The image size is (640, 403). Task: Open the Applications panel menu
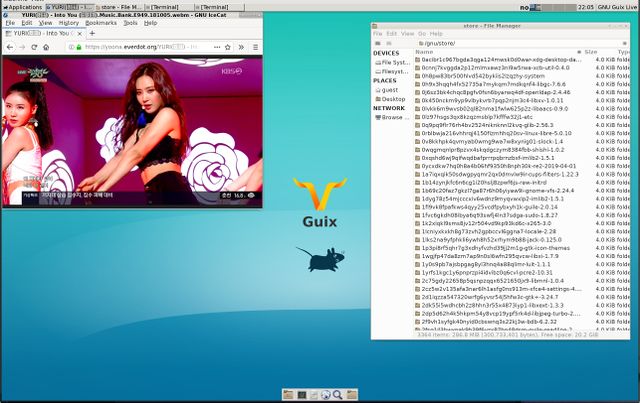pos(22,7)
